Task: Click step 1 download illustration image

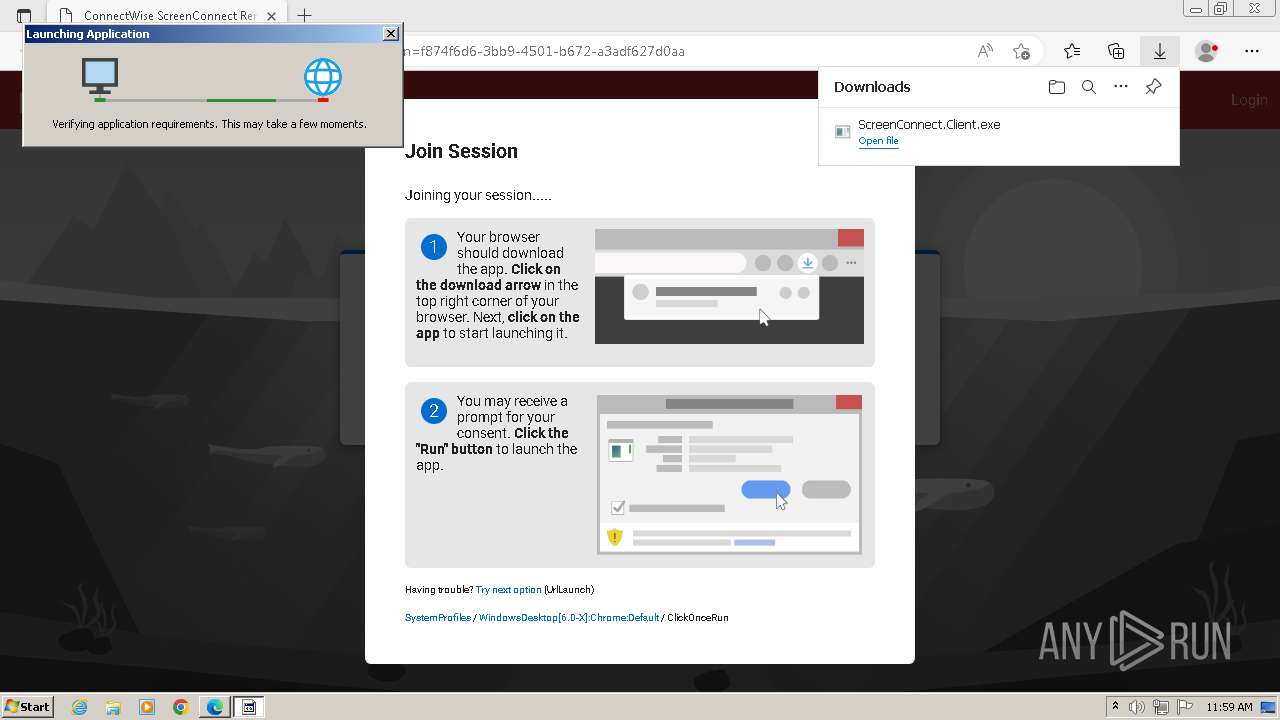Action: click(729, 287)
